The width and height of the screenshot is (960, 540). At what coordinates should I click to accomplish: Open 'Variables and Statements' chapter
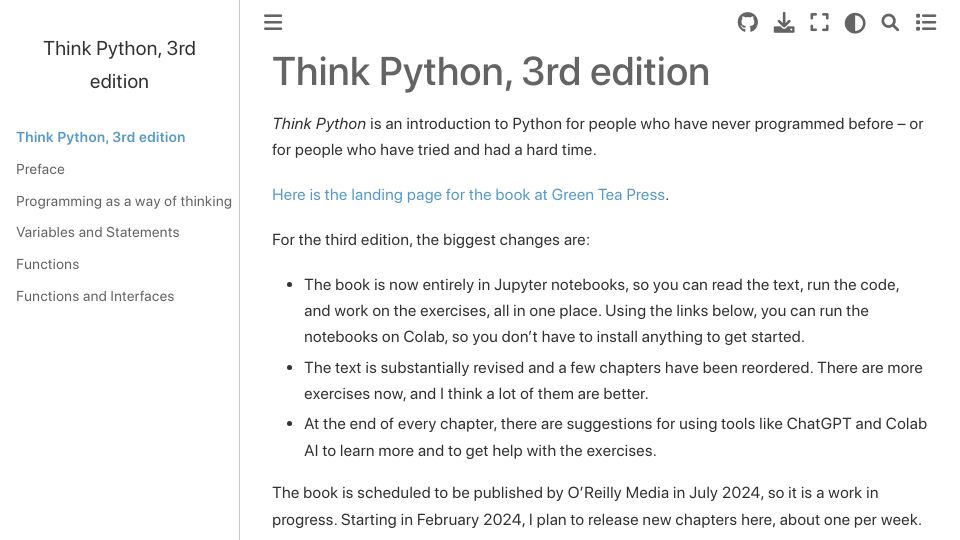tap(97, 233)
